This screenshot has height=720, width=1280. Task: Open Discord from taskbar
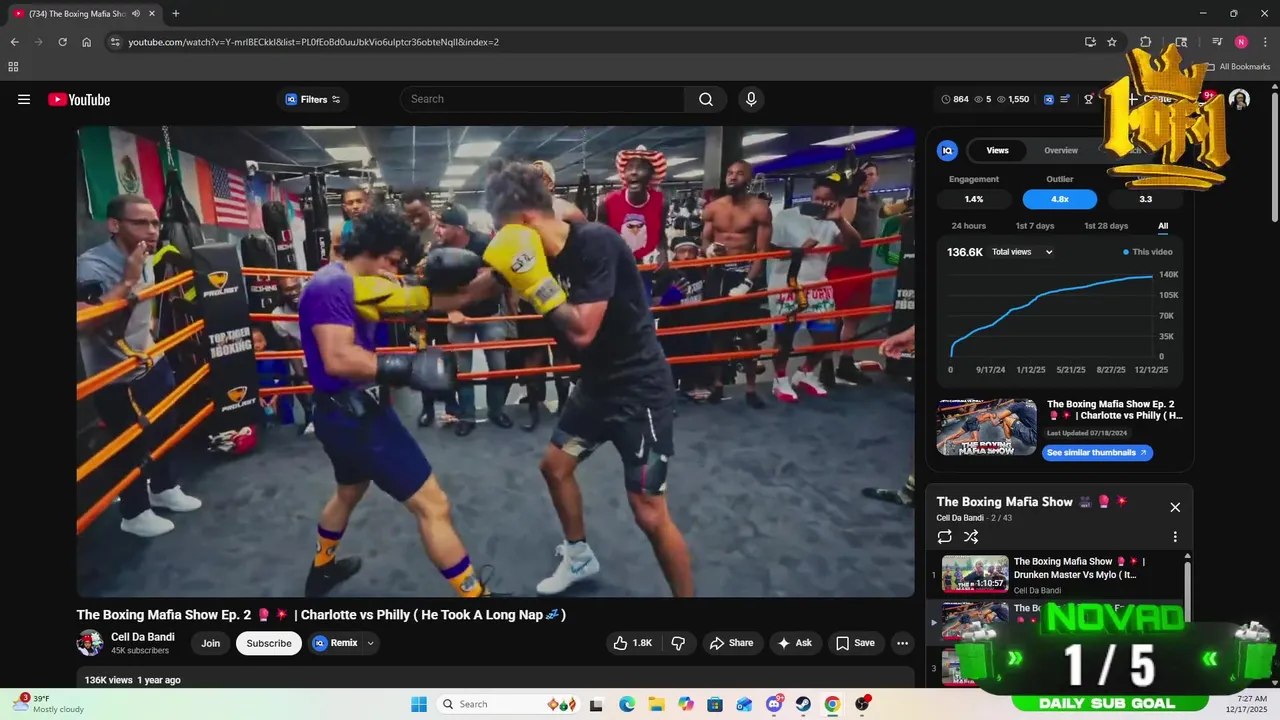pos(774,704)
